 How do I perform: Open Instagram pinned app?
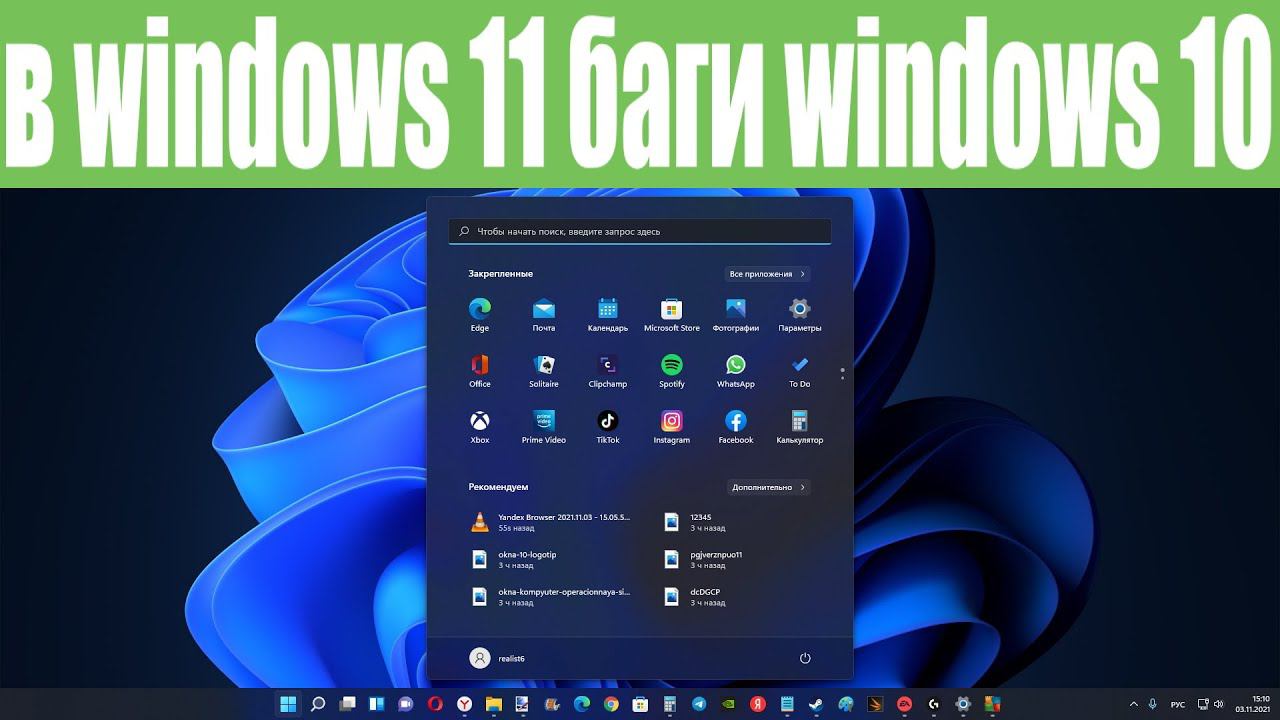click(672, 426)
